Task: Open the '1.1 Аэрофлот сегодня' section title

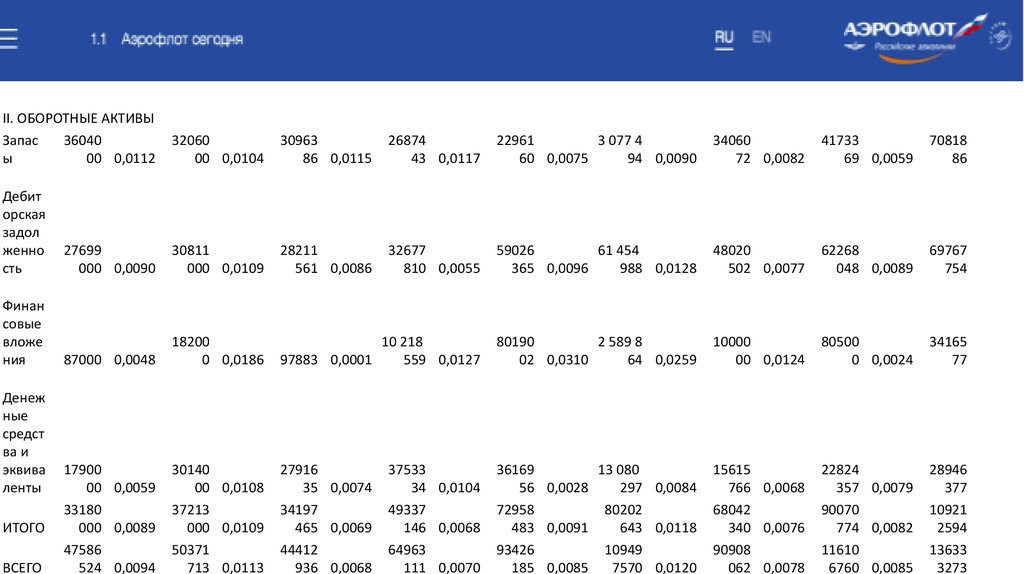Action: [x=166, y=39]
